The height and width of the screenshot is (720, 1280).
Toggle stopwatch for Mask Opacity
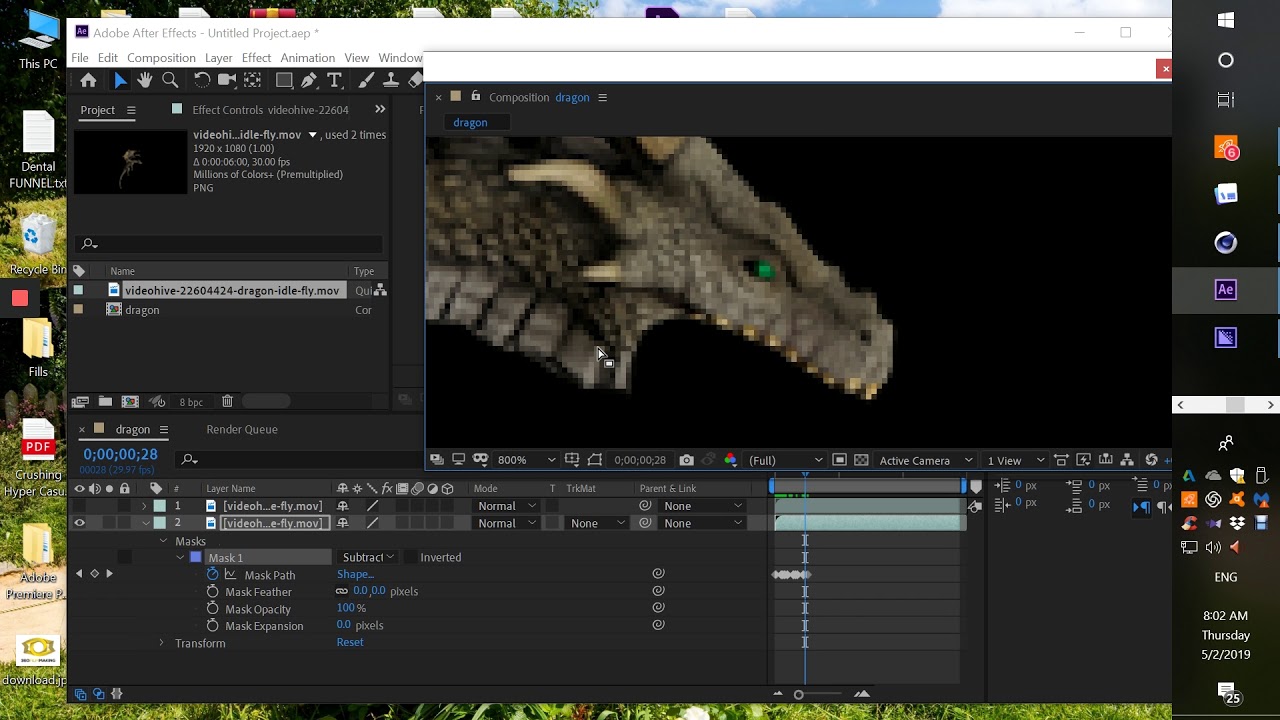(212, 608)
